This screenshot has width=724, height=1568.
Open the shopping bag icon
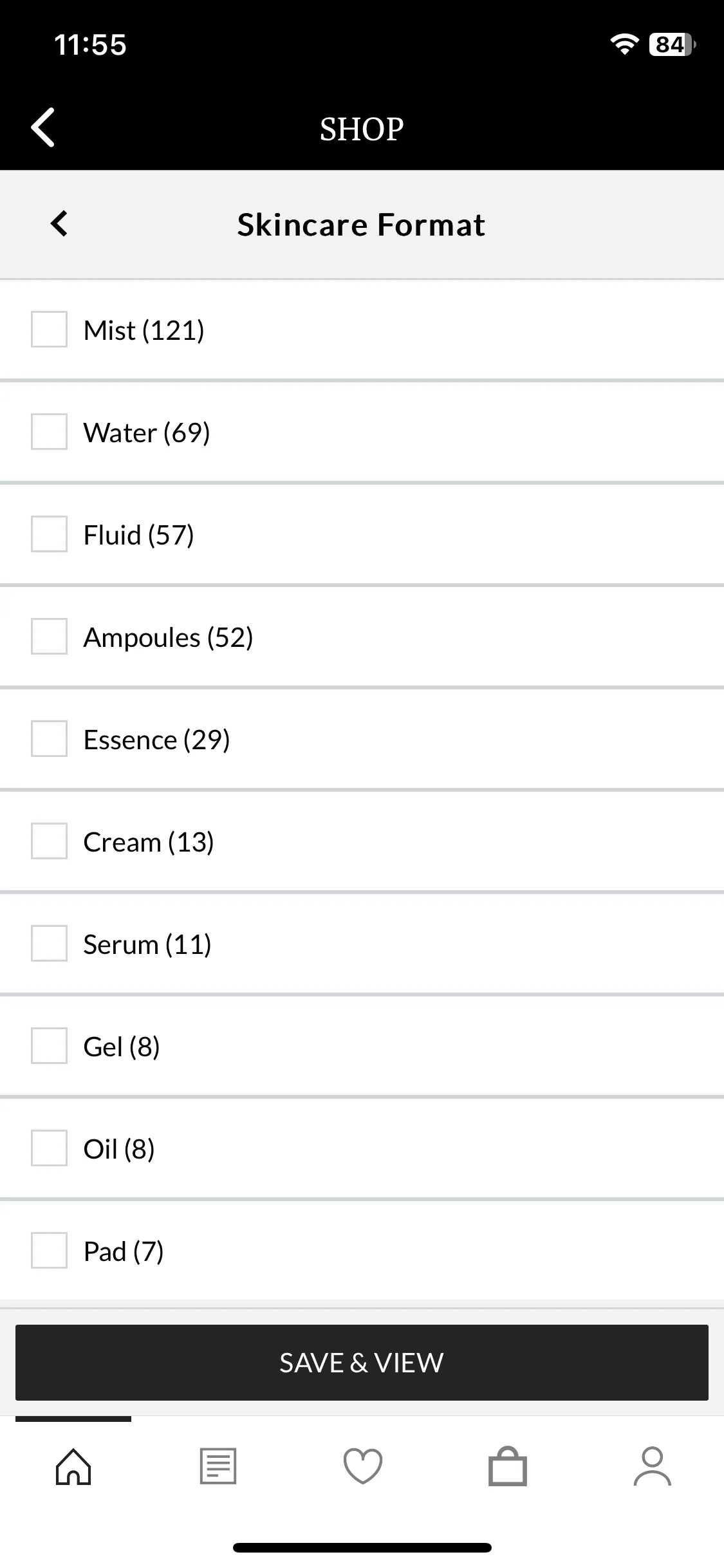coord(508,1467)
